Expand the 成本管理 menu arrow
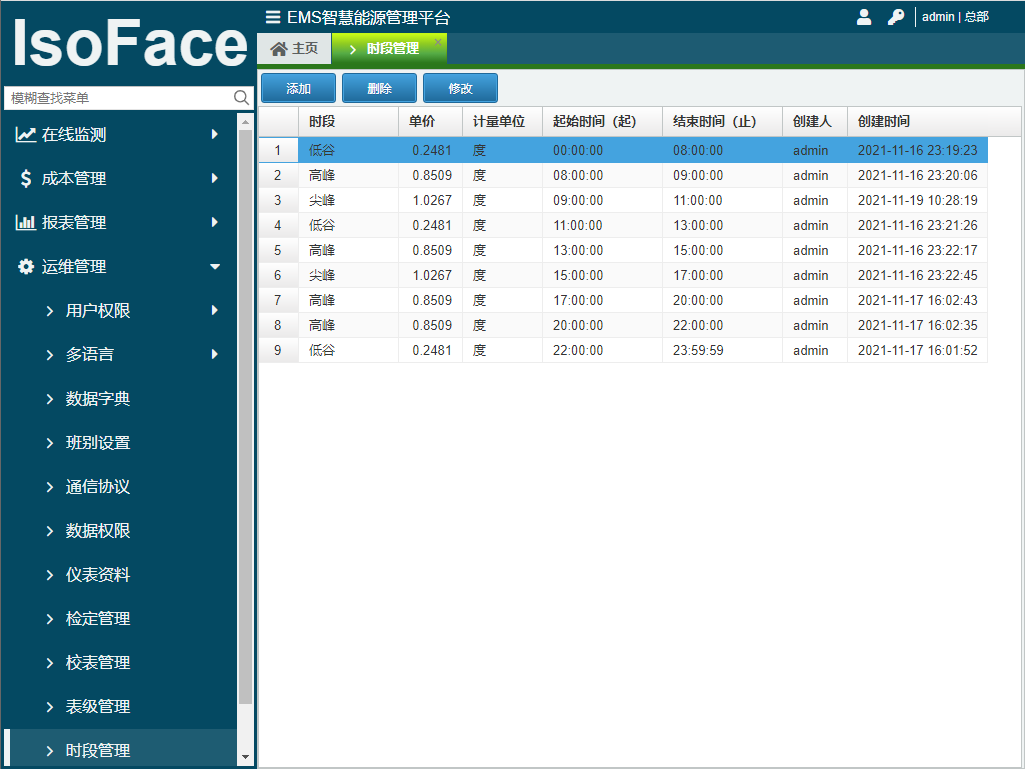 pyautogui.click(x=214, y=178)
